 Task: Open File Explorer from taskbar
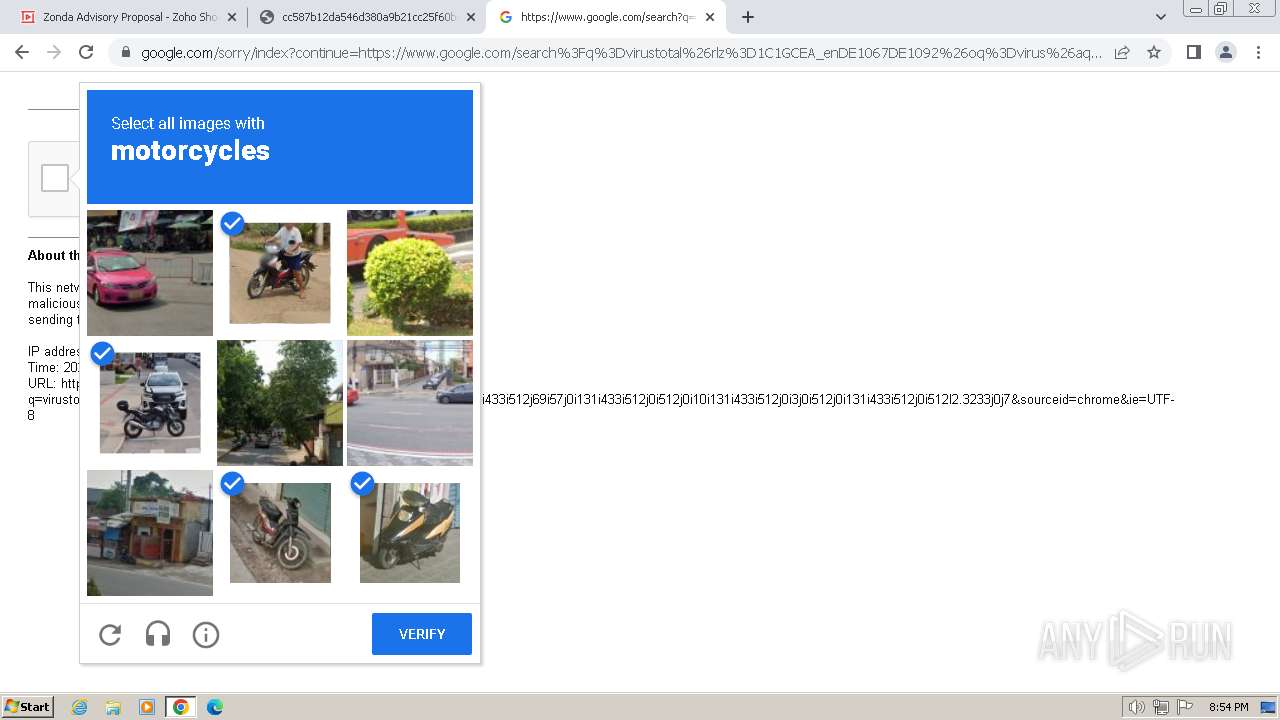[x=113, y=707]
